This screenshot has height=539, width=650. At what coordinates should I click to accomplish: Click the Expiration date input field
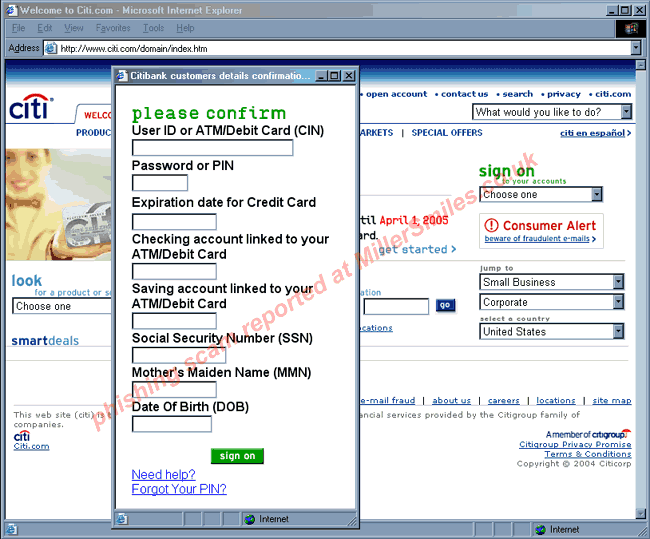174,222
